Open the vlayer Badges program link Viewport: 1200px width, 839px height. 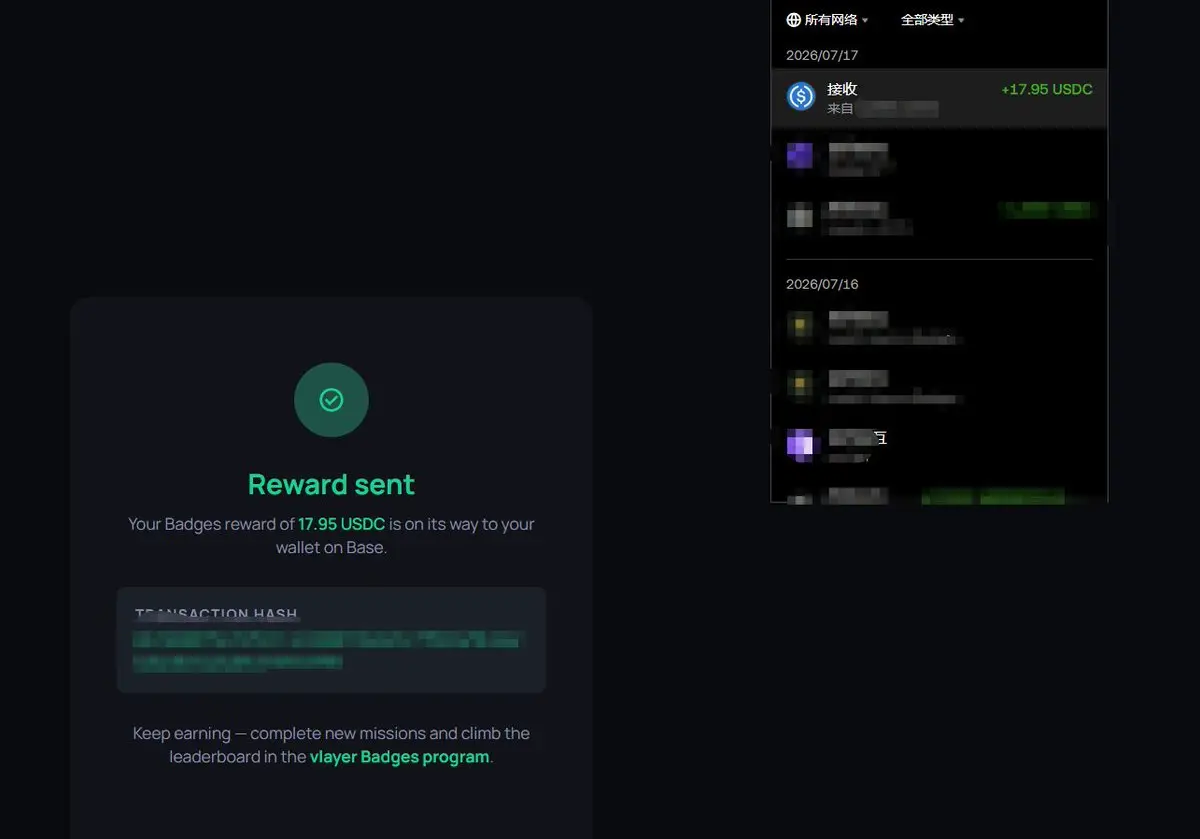pos(400,757)
